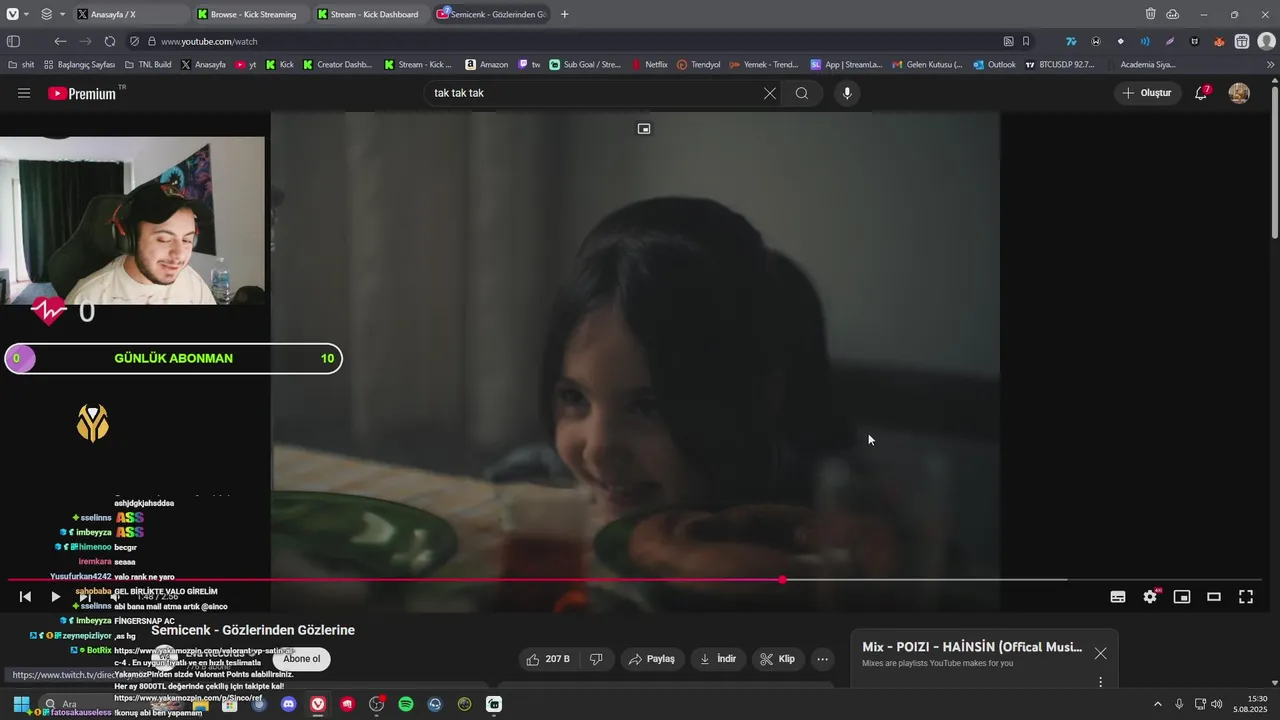The height and width of the screenshot is (720, 1280).
Task: Open Discord from the taskbar
Action: coord(289,704)
